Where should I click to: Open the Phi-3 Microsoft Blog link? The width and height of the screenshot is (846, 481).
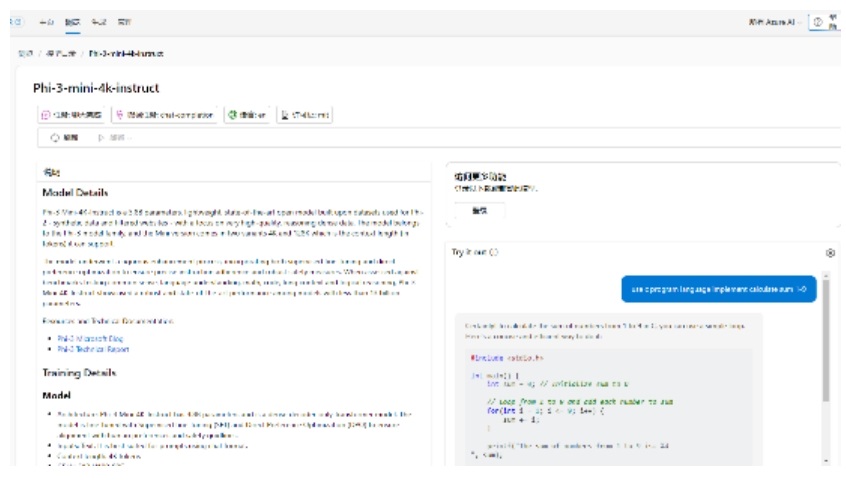90,338
